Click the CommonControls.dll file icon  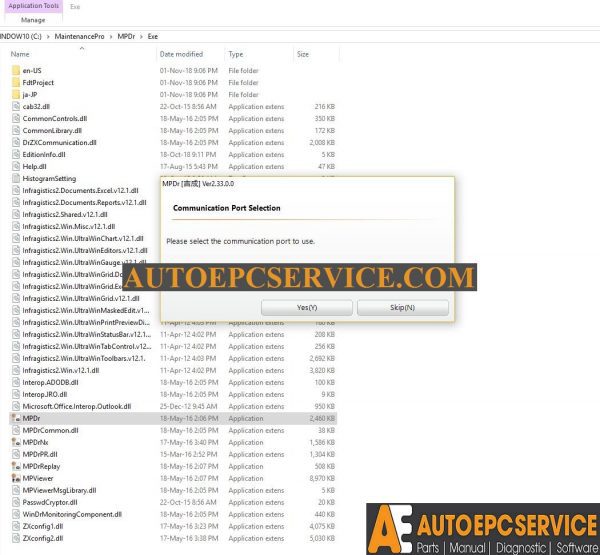(16, 118)
